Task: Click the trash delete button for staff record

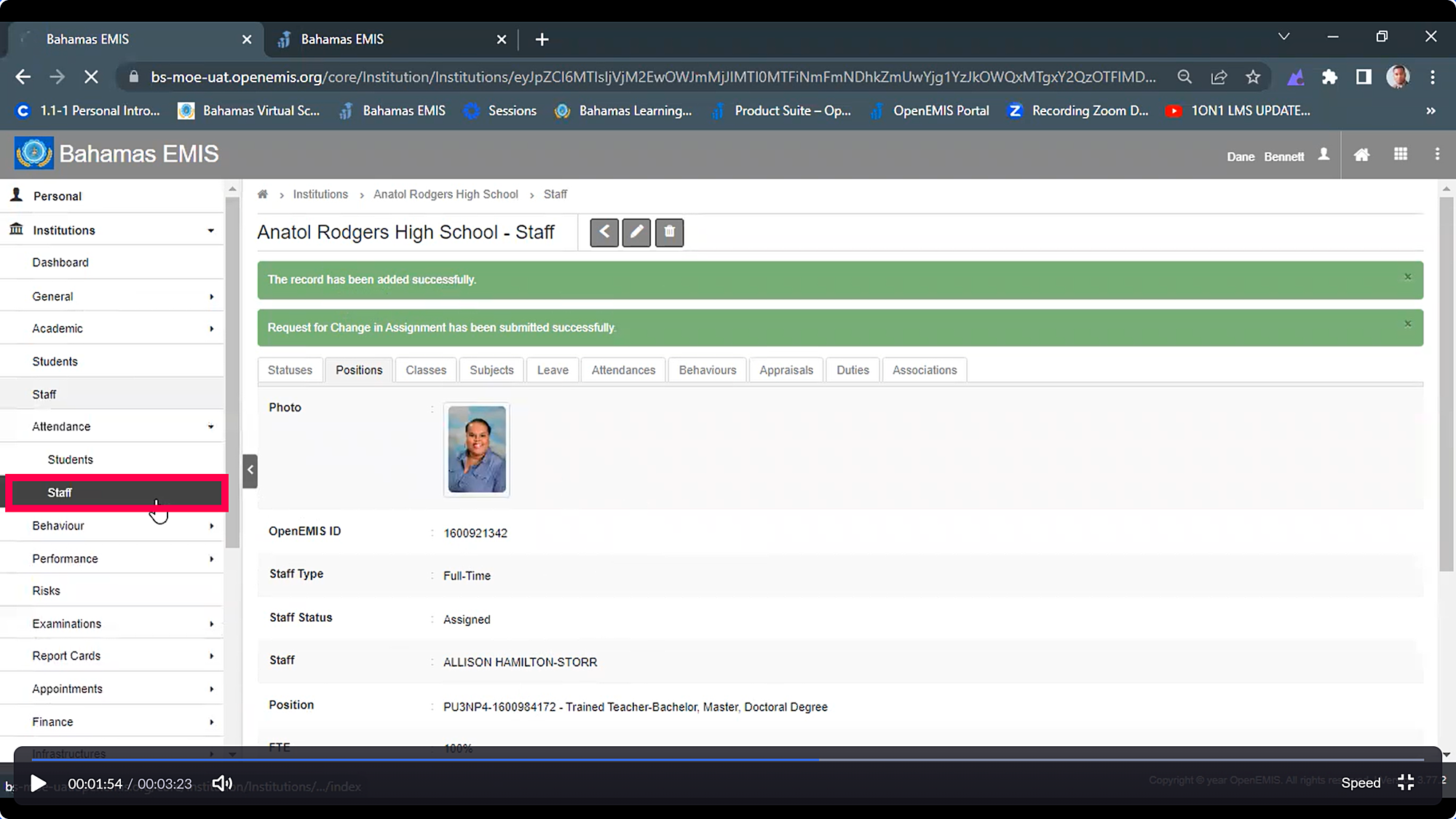Action: click(x=669, y=232)
